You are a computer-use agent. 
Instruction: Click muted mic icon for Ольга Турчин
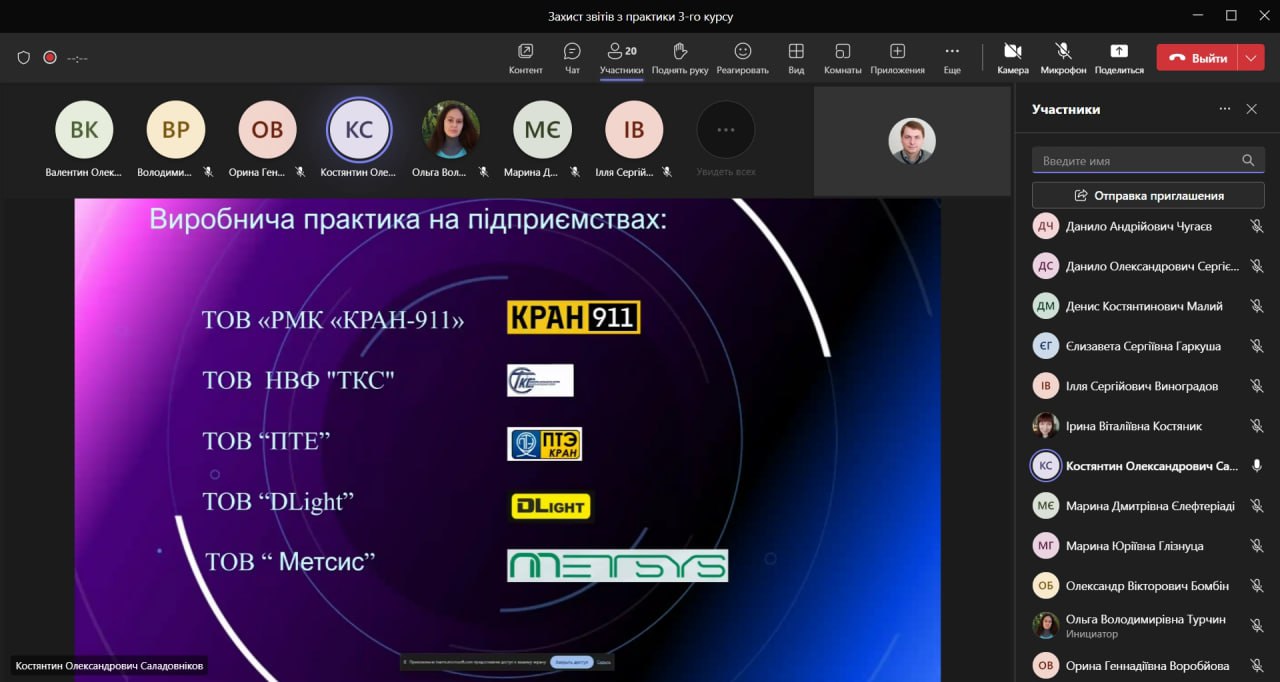point(1257,626)
